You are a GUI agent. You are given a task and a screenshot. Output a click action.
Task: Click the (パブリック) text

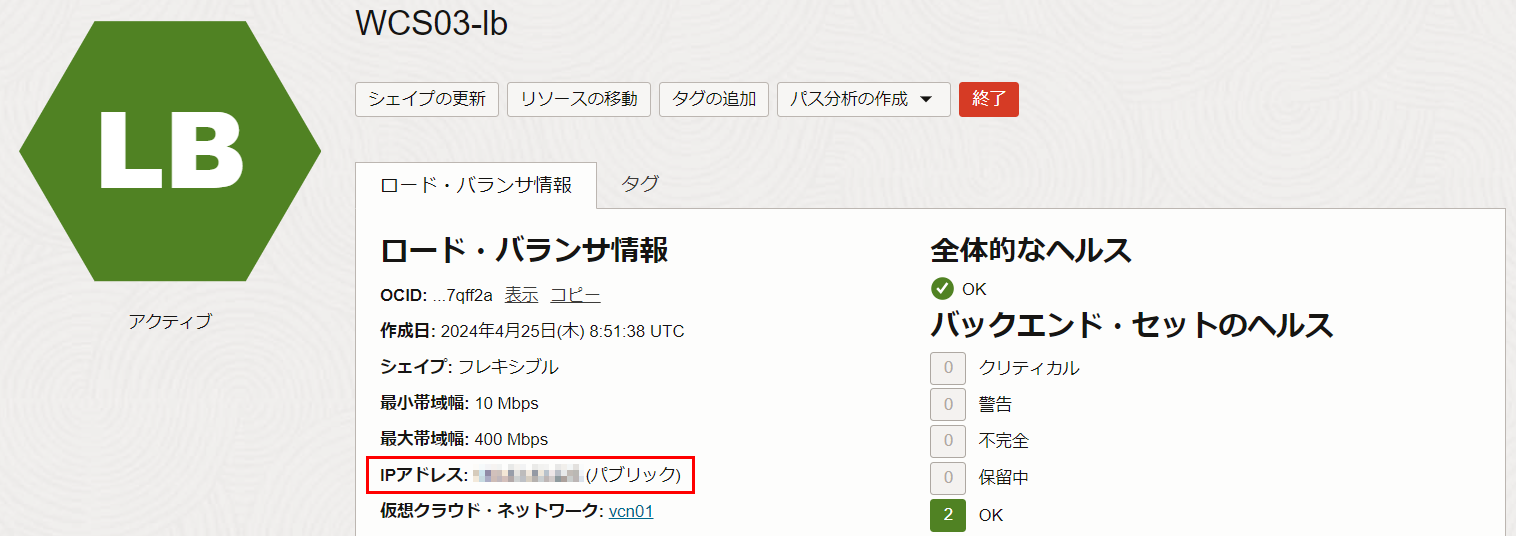point(633,475)
